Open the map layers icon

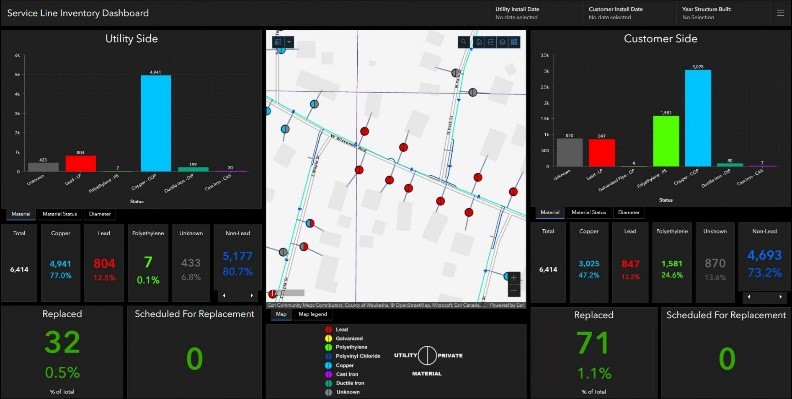(503, 42)
